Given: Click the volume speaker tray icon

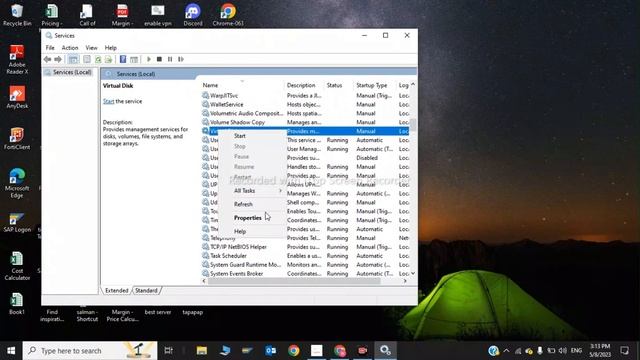Looking at the screenshot, I should (562, 351).
